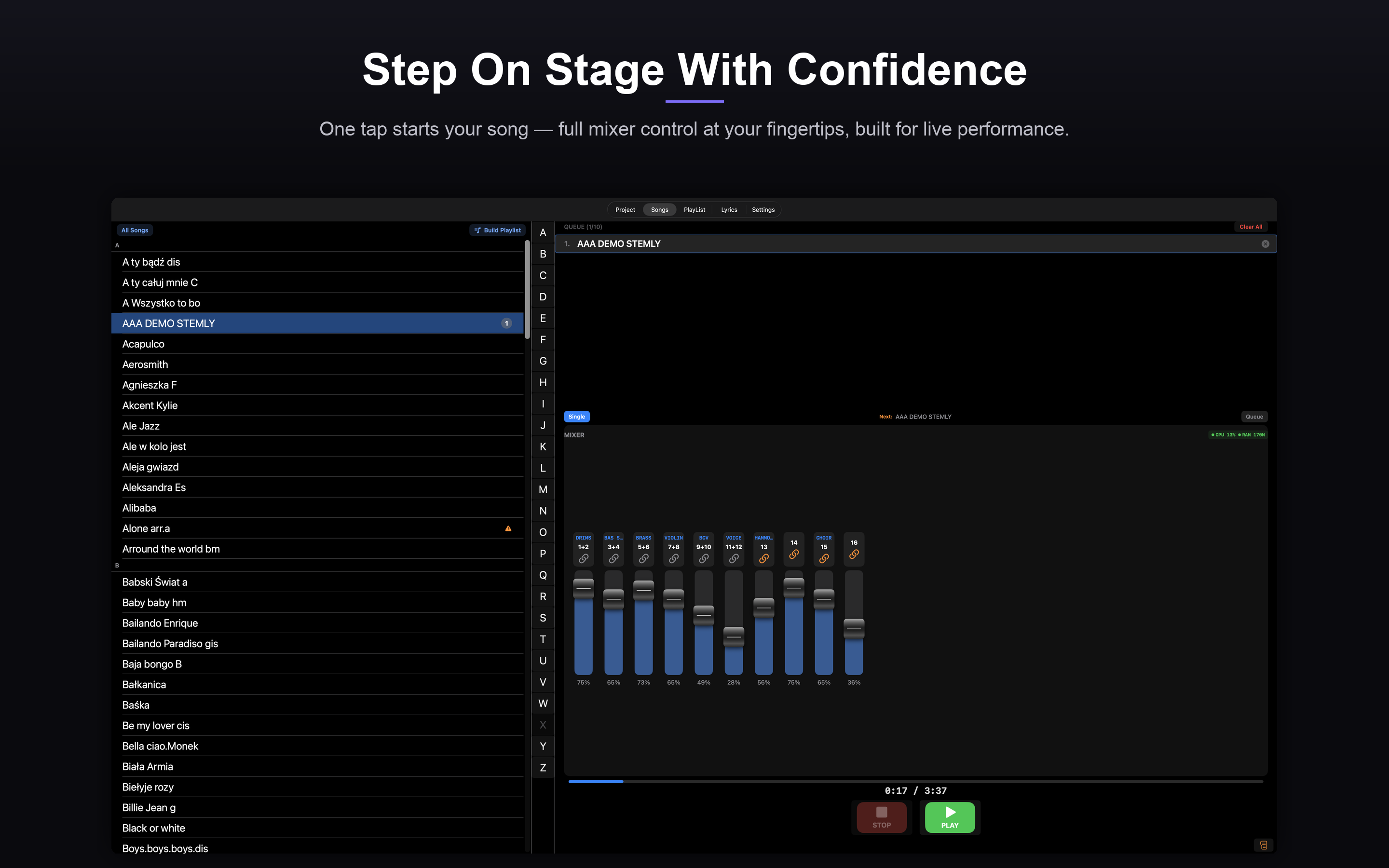This screenshot has height=868, width=1389.
Task: Click the song progress bar
Action: point(915,781)
